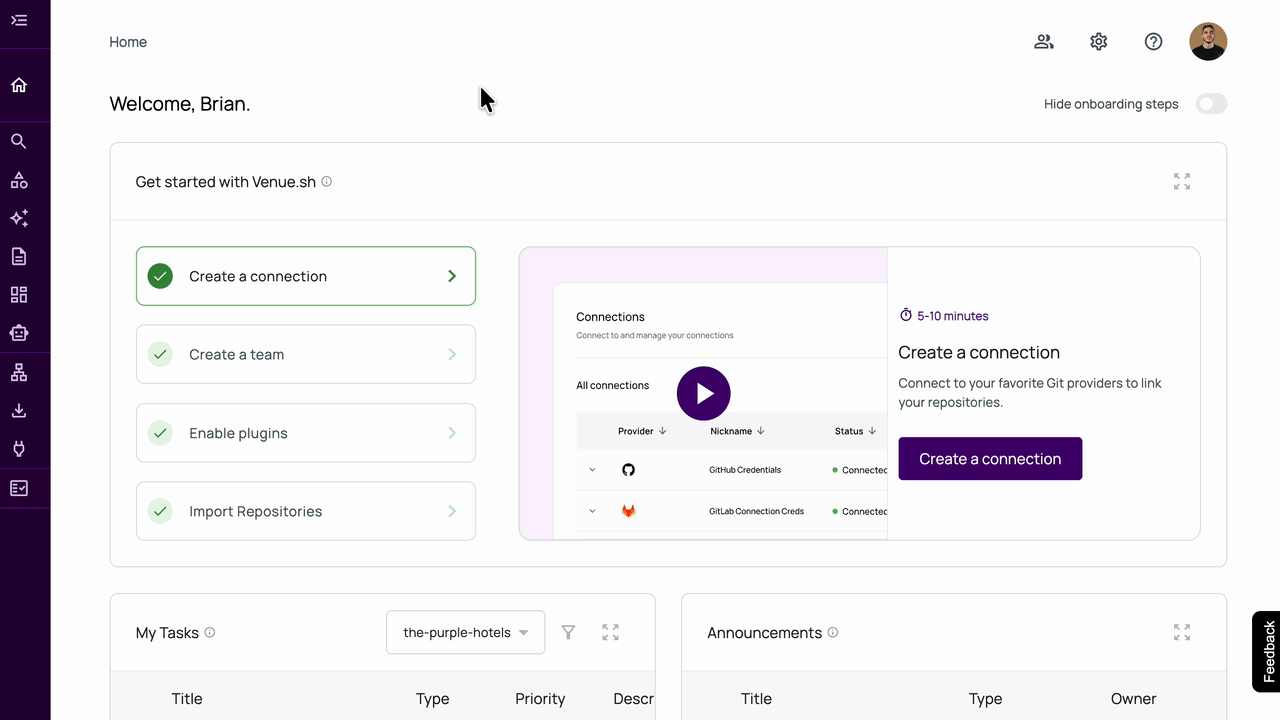This screenshot has width=1280, height=720.
Task: Open the user profile avatar
Action: pos(1208,42)
